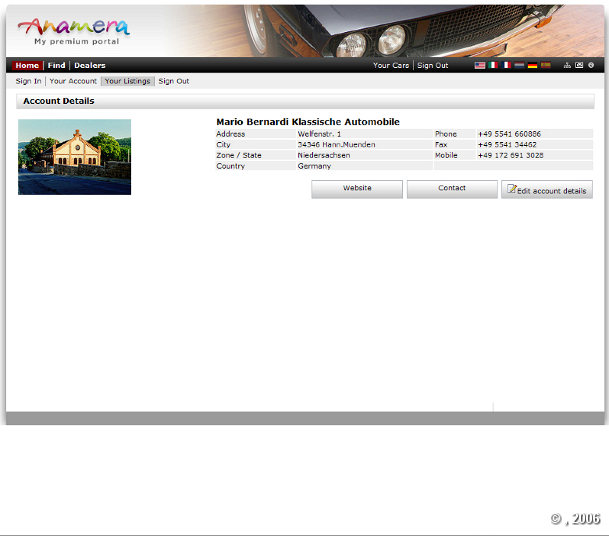Click the Zone / State label
The height and width of the screenshot is (536, 609).
click(x=239, y=155)
